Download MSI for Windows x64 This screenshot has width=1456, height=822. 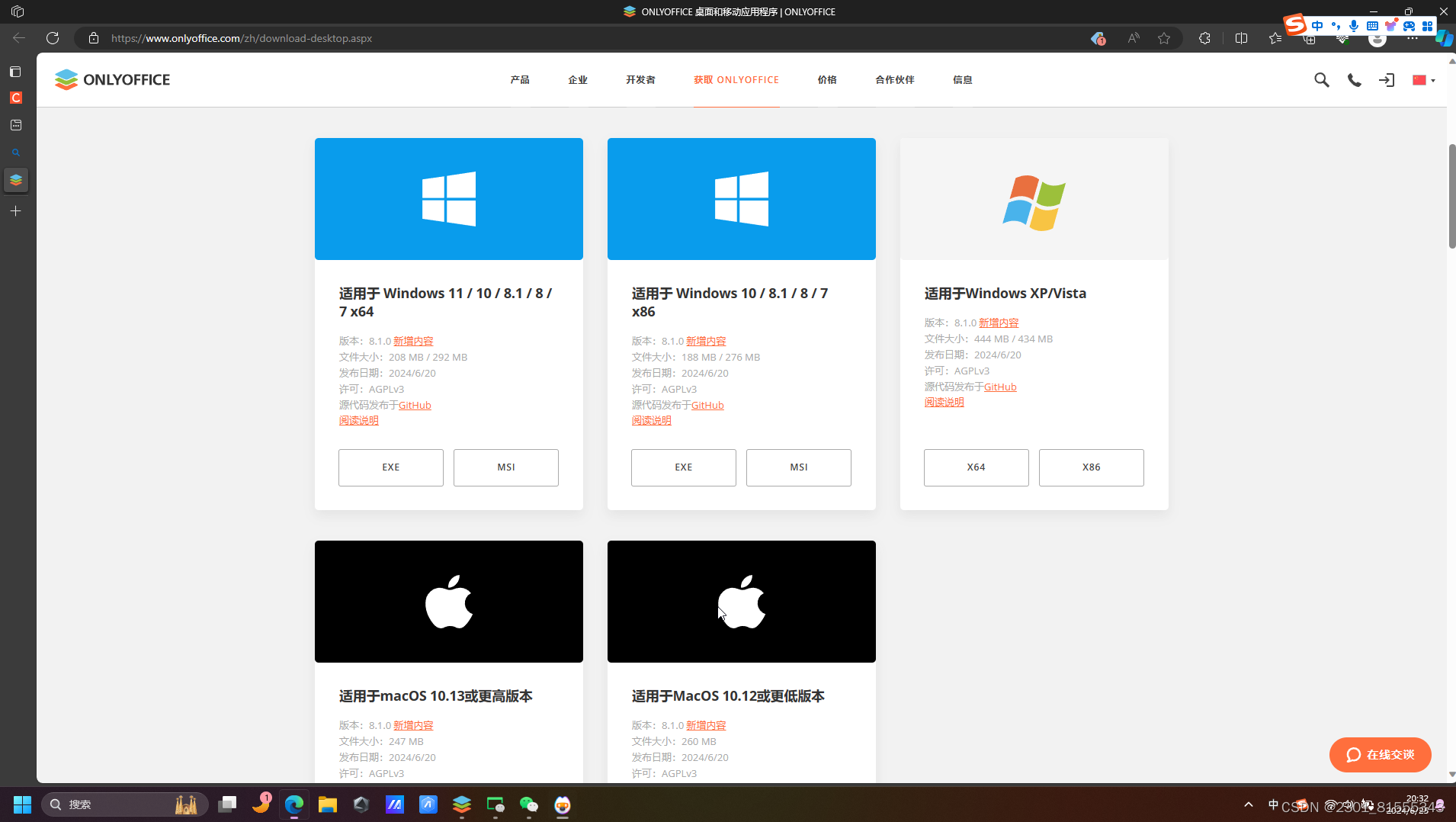pos(506,467)
